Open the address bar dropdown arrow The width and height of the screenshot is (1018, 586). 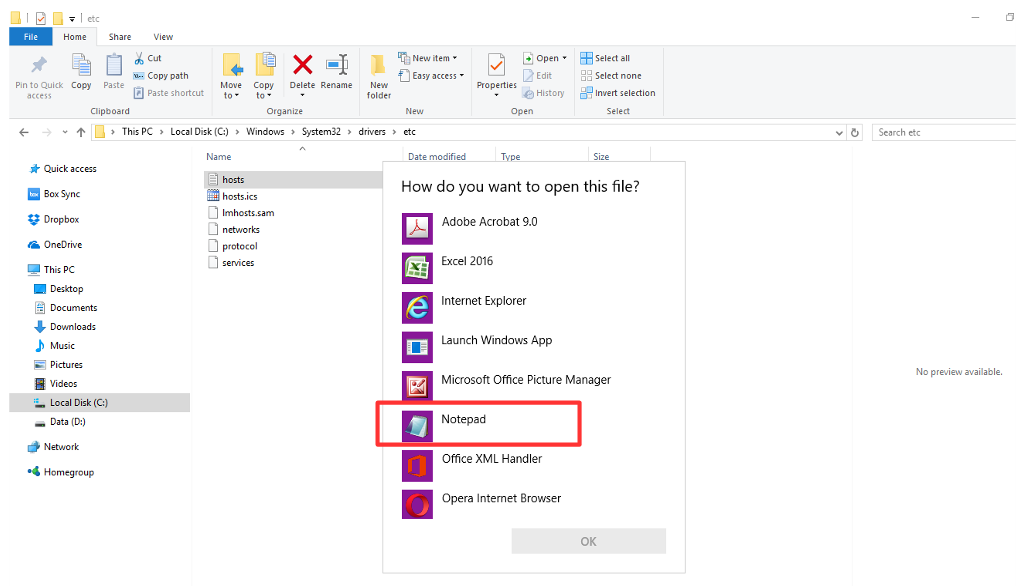click(x=839, y=131)
